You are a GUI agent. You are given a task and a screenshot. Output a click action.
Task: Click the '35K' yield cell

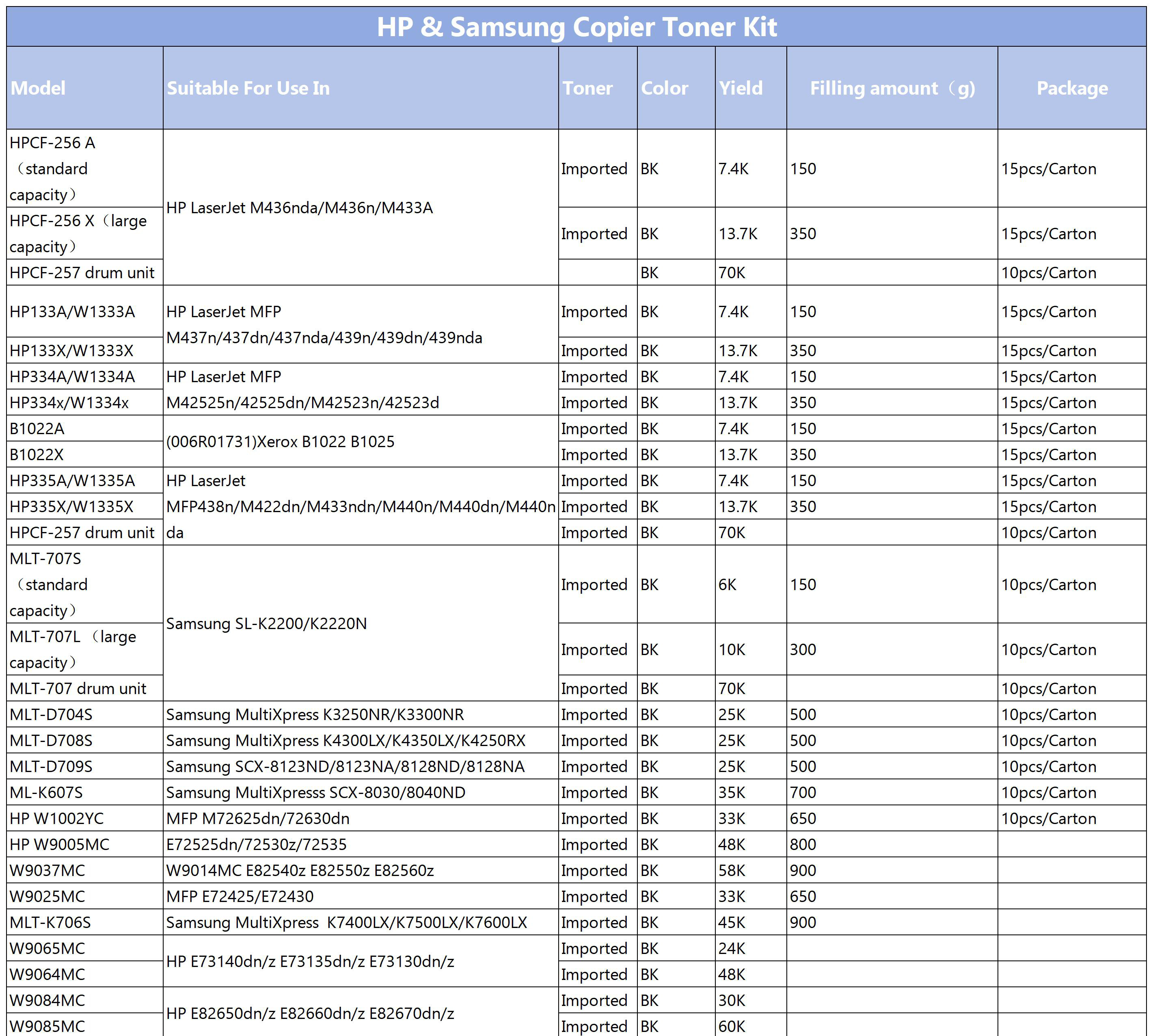click(751, 792)
